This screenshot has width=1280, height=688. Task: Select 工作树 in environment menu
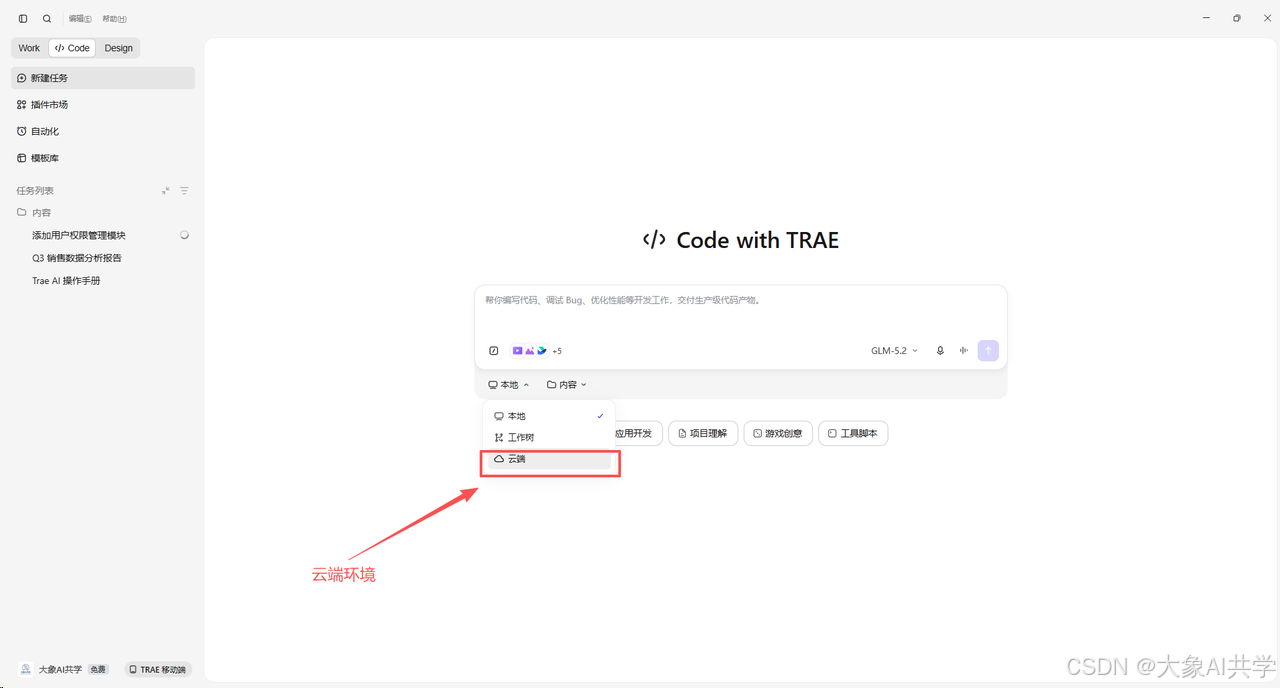(548, 438)
